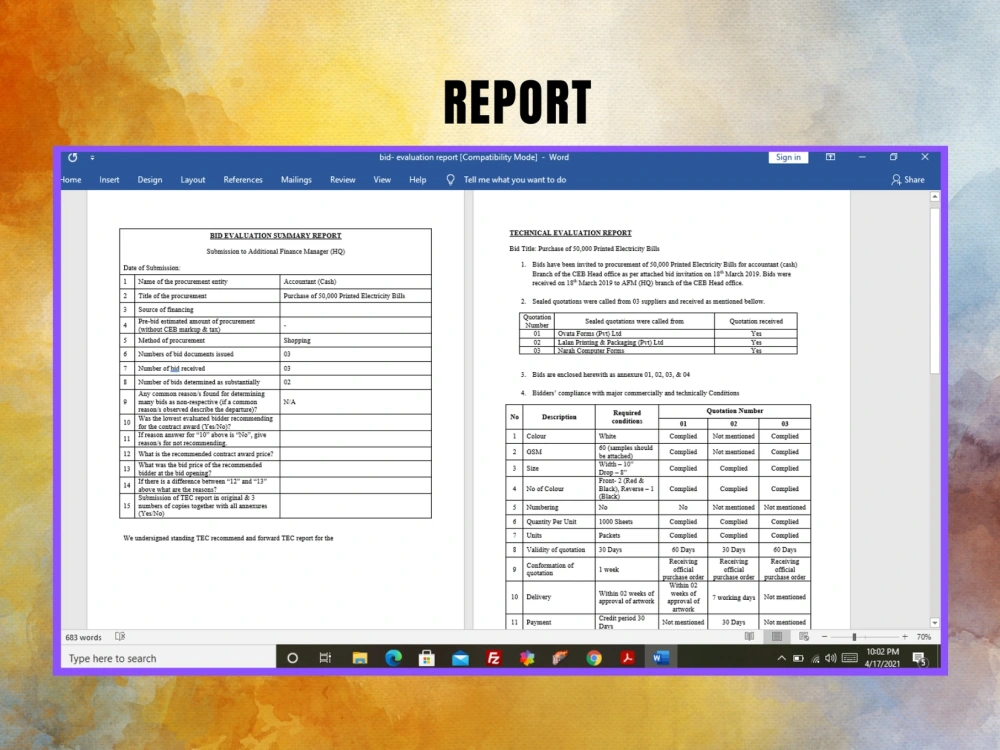Click the 70% zoom level
The height and width of the screenshot is (750, 1000).
click(923, 637)
